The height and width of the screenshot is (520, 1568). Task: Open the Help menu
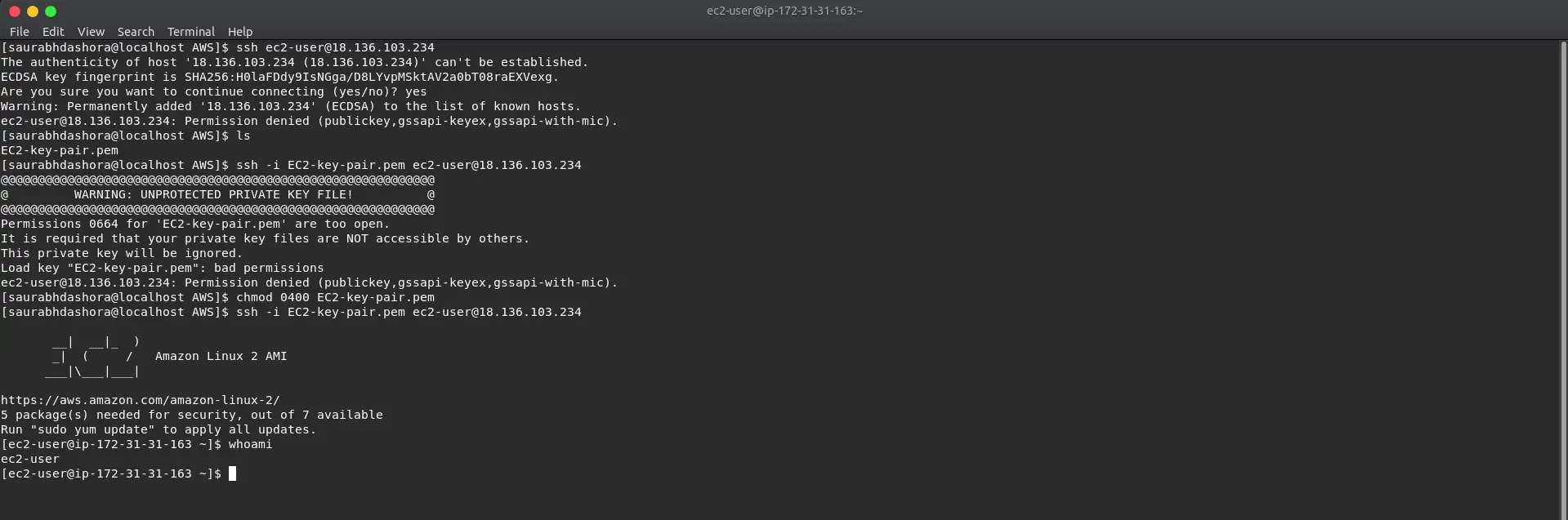pos(239,32)
